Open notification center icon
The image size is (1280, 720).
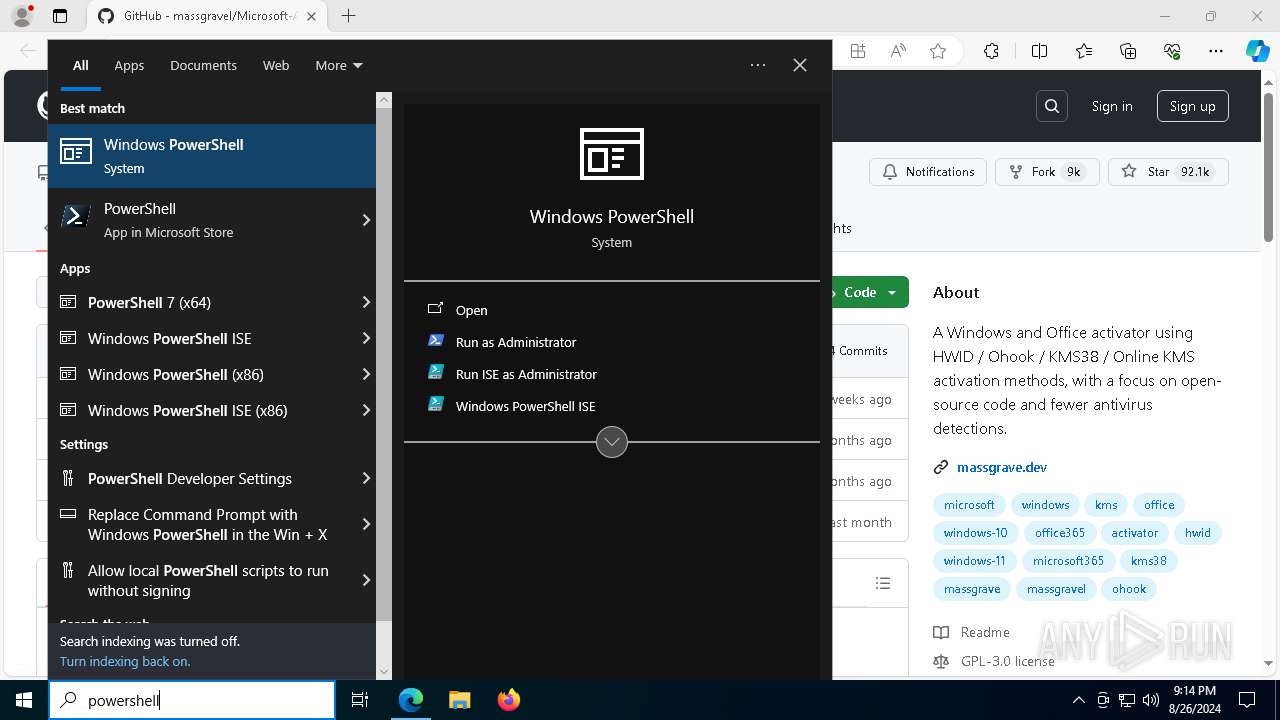coord(1247,700)
